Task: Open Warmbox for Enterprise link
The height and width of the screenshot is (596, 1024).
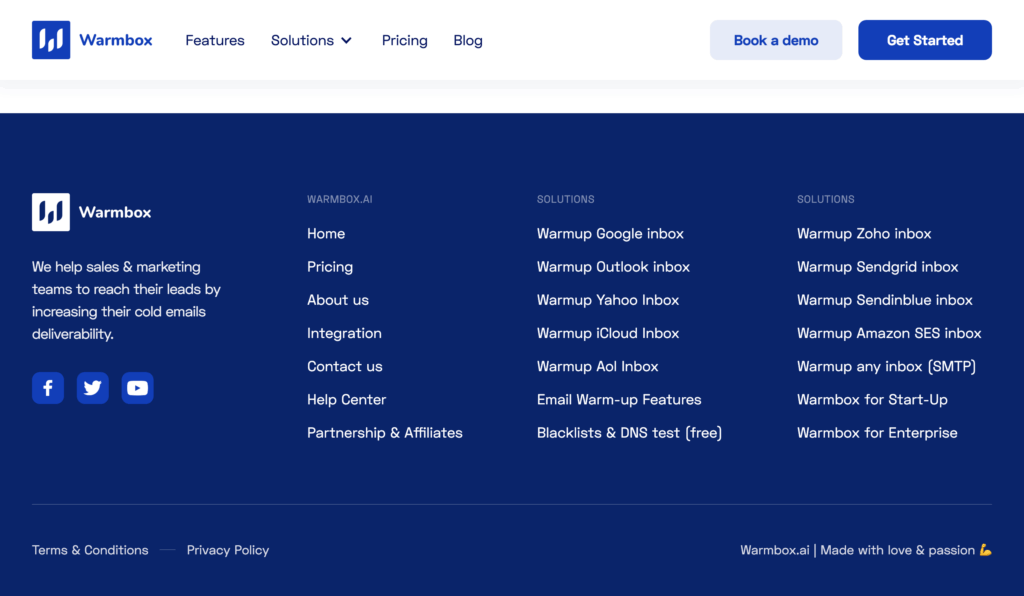Action: [x=877, y=433]
